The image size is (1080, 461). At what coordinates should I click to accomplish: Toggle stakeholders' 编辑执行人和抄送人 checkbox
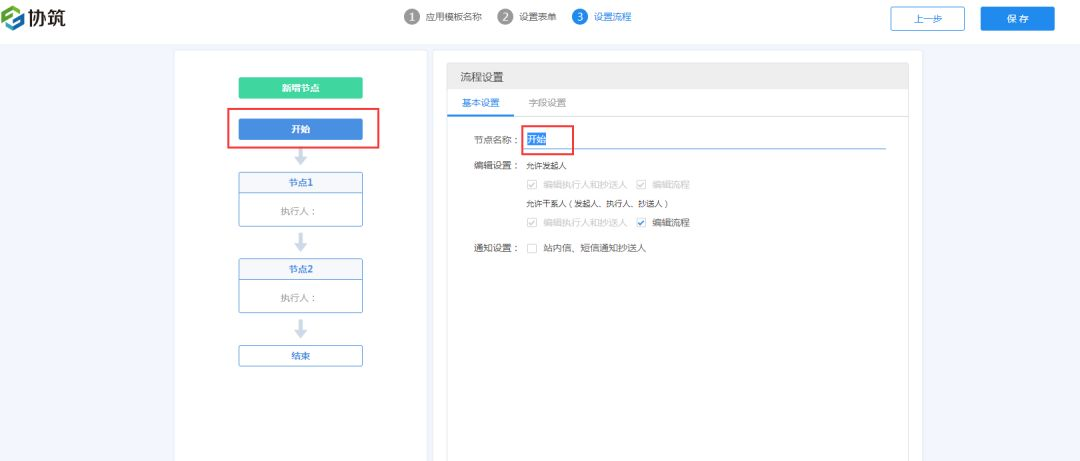533,223
